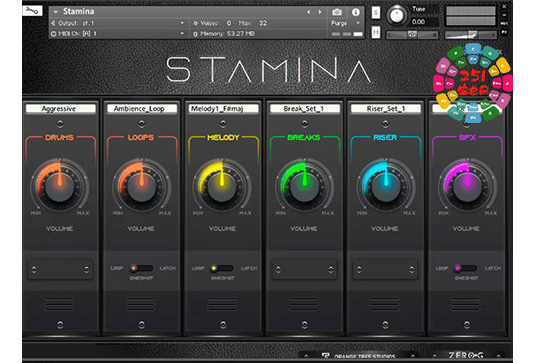Go to previous instrument with left arrow
The image size is (535, 363).
[x=308, y=12]
